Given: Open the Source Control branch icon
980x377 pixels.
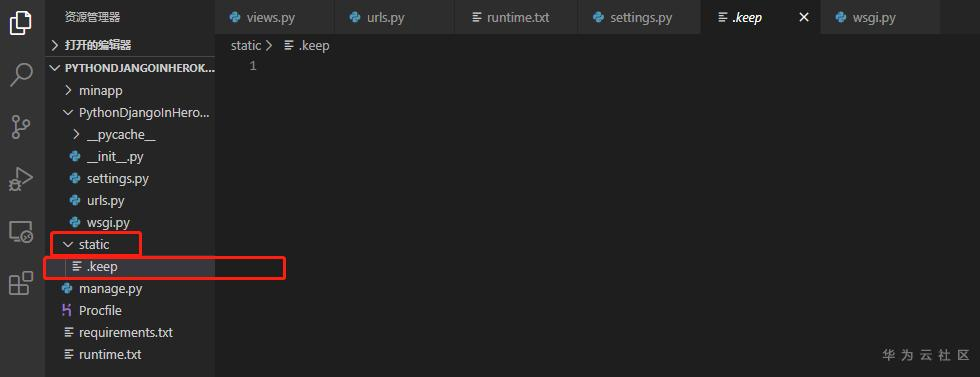Looking at the screenshot, I should click(x=21, y=127).
